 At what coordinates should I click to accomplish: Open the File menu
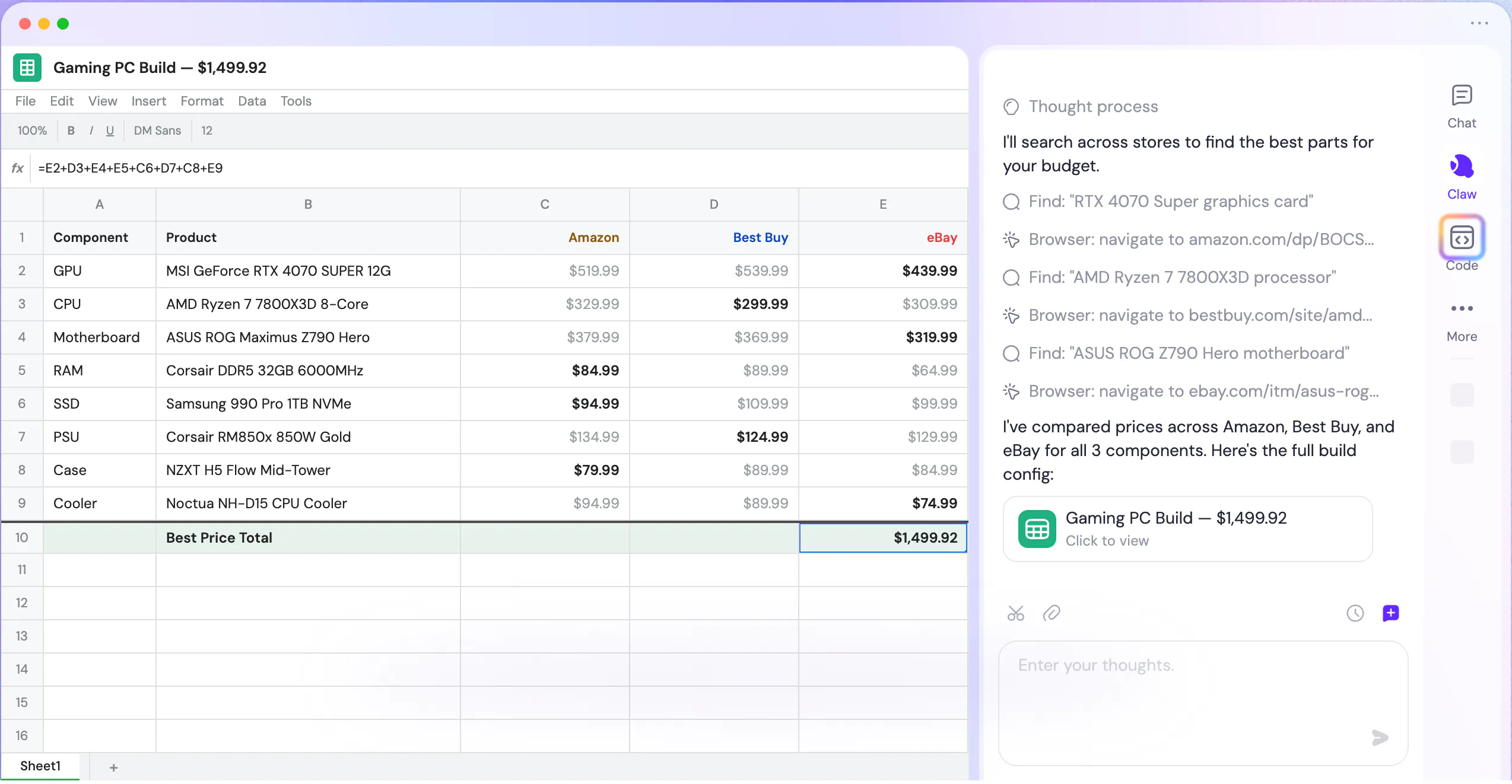click(26, 101)
